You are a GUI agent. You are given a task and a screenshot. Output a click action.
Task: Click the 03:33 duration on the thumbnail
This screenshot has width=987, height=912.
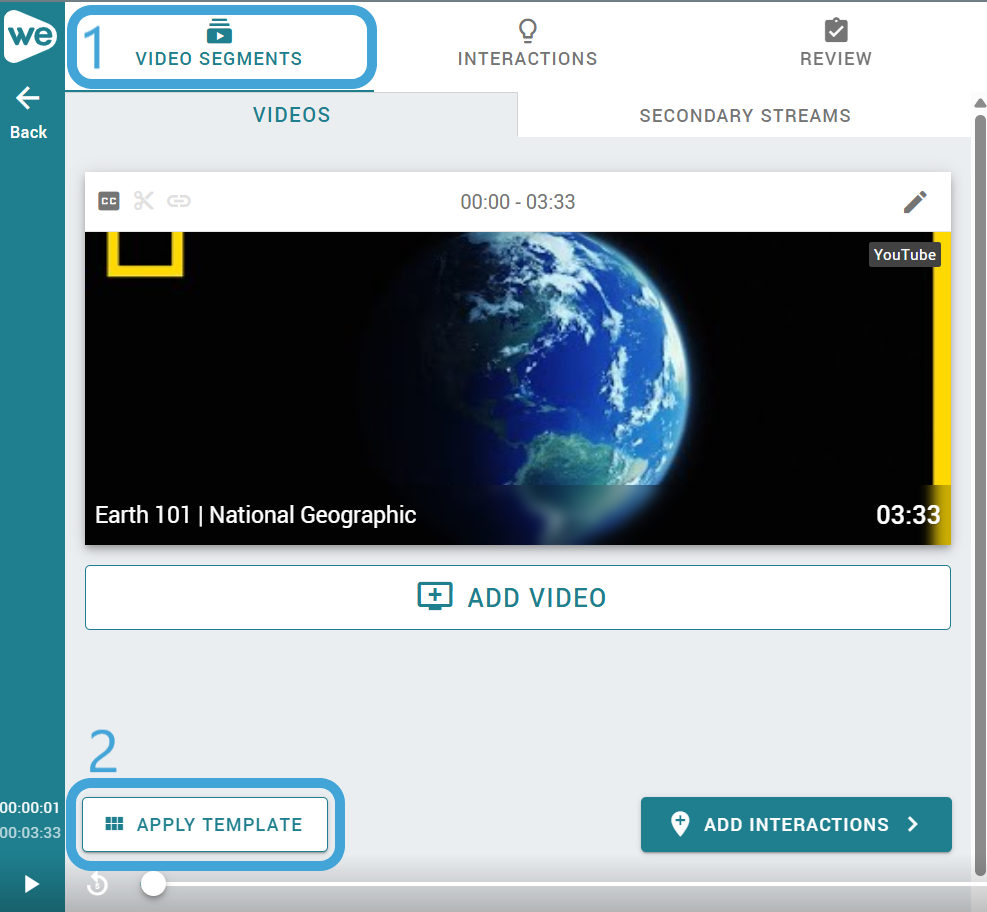pyautogui.click(x=908, y=515)
